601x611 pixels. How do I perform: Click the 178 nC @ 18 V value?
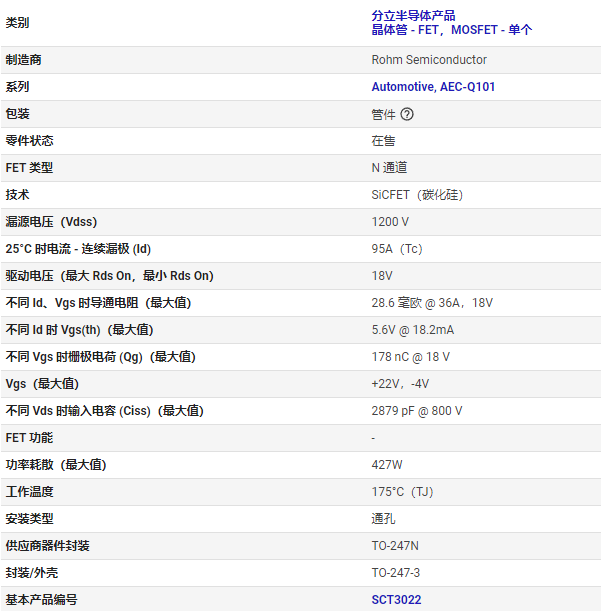(x=410, y=357)
